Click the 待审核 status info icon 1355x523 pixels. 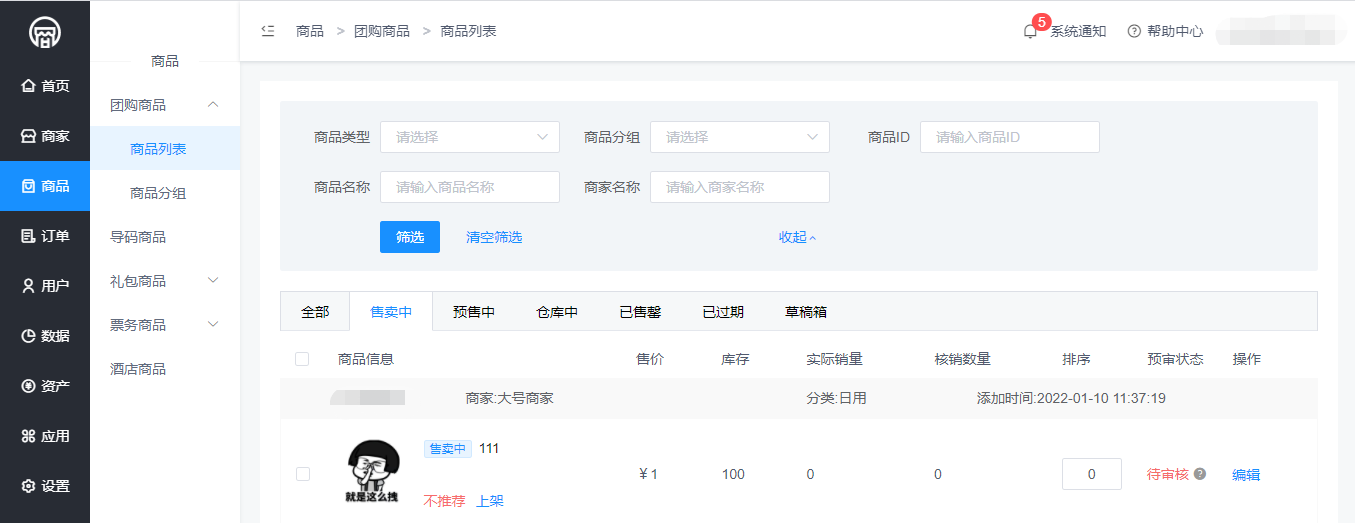[x=1200, y=474]
